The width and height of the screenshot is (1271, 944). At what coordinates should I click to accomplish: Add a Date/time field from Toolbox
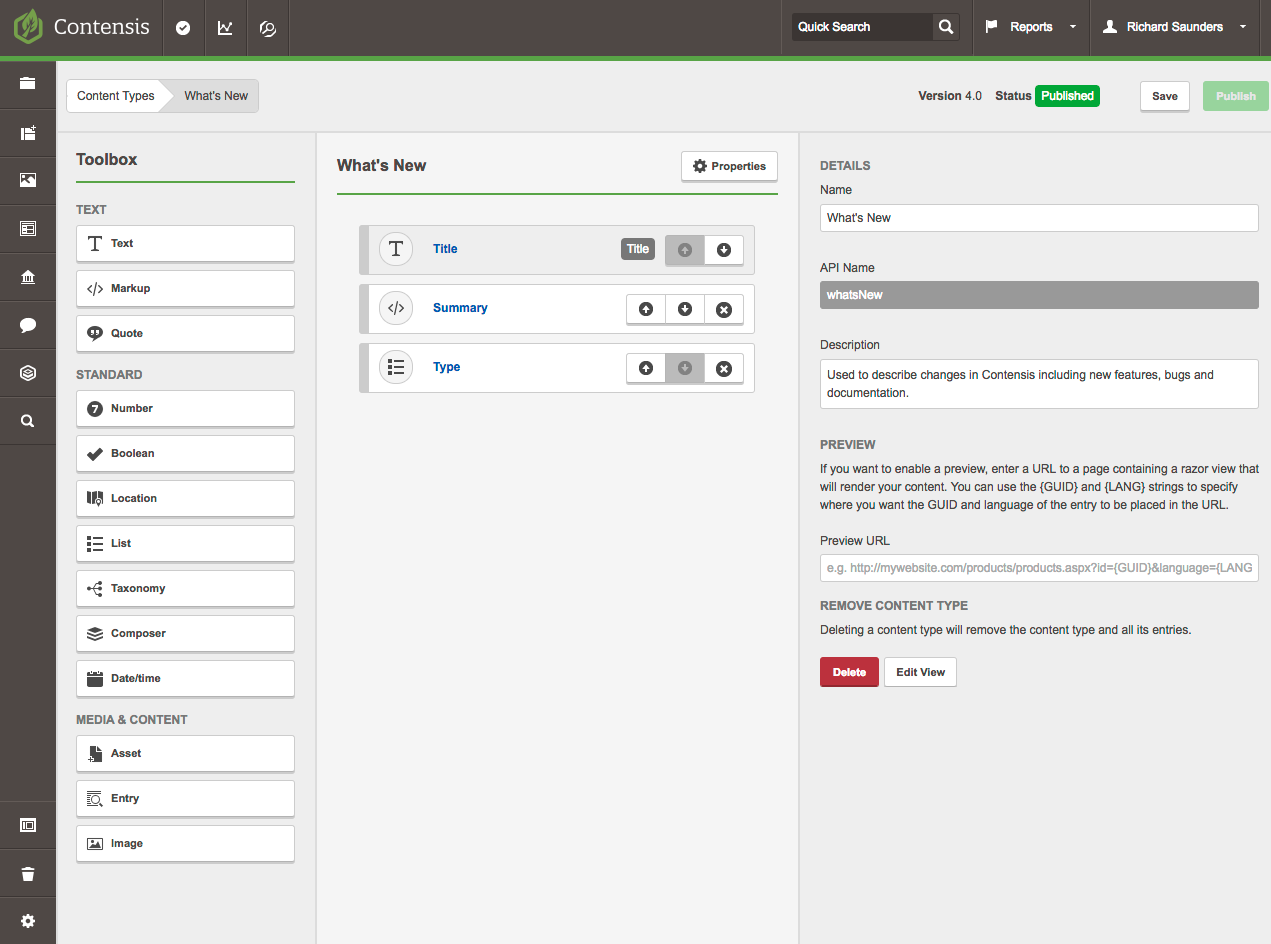pyautogui.click(x=185, y=678)
